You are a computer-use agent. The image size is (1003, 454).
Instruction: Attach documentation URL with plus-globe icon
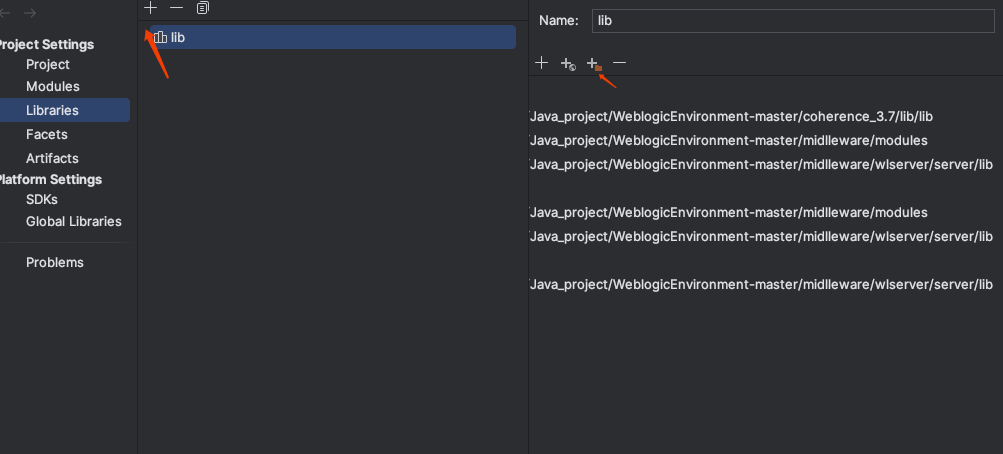[567, 64]
